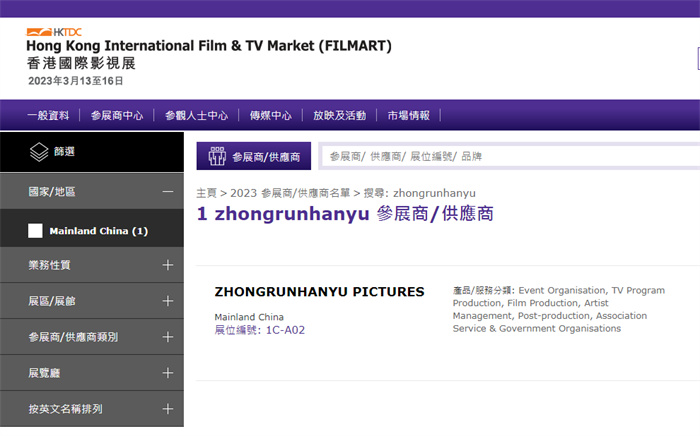Open the 一般資料 menu
700x436 pixels.
pos(48,116)
